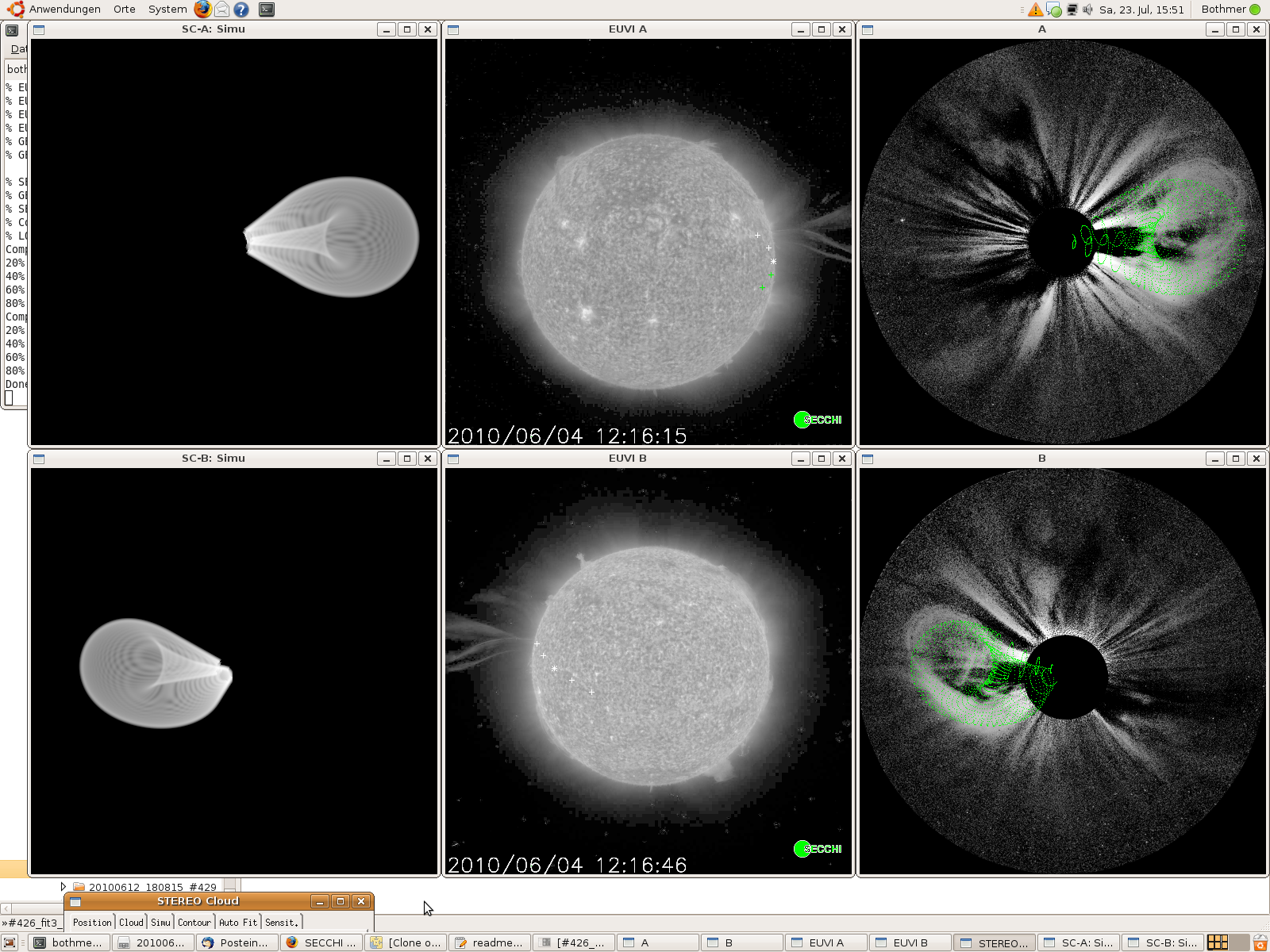Screen dimensions: 1270x952
Task: Open the clock showing Sa, 23. Jul, 15:51
Action: (x=1141, y=10)
